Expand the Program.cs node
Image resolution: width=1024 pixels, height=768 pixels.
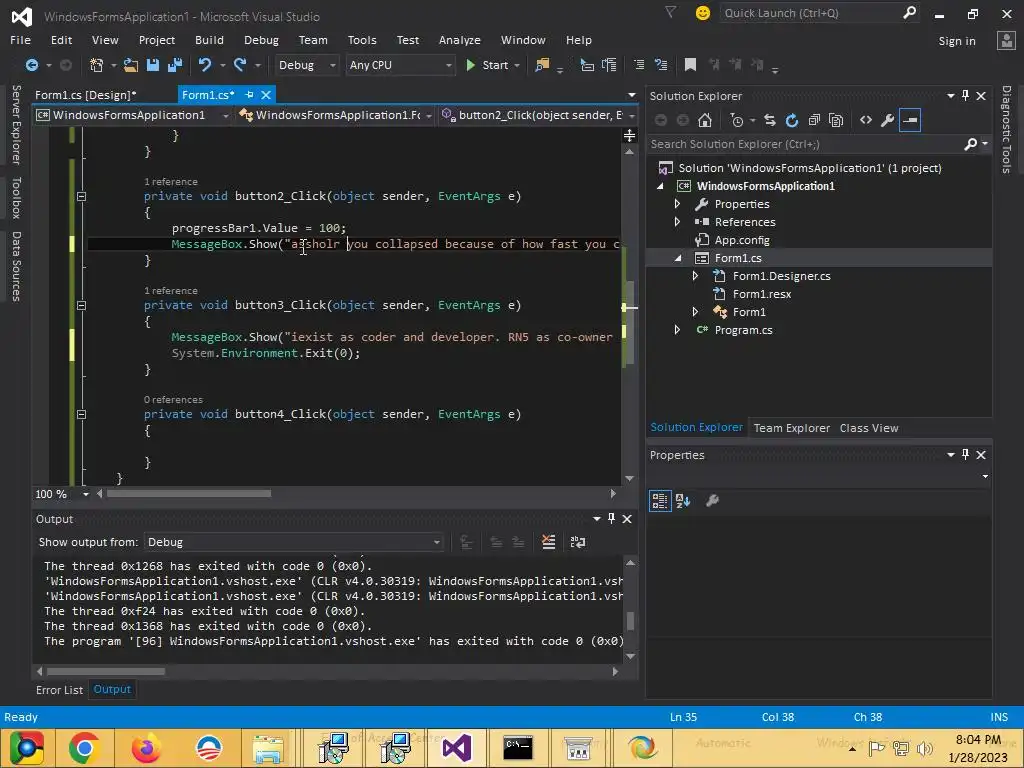coord(677,330)
